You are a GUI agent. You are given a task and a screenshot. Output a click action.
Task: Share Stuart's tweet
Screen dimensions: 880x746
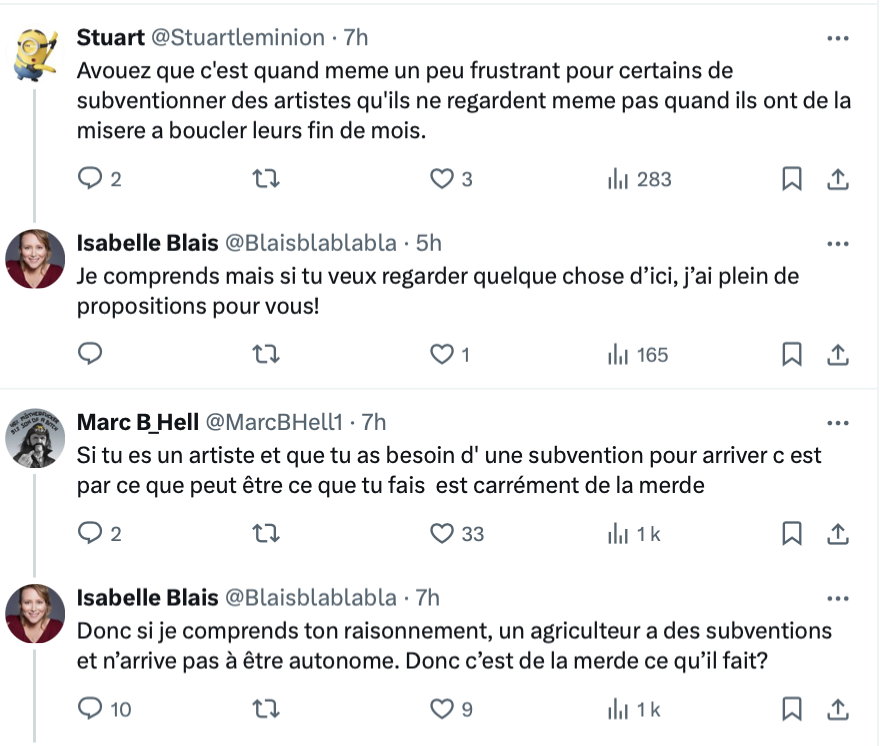coord(837,179)
